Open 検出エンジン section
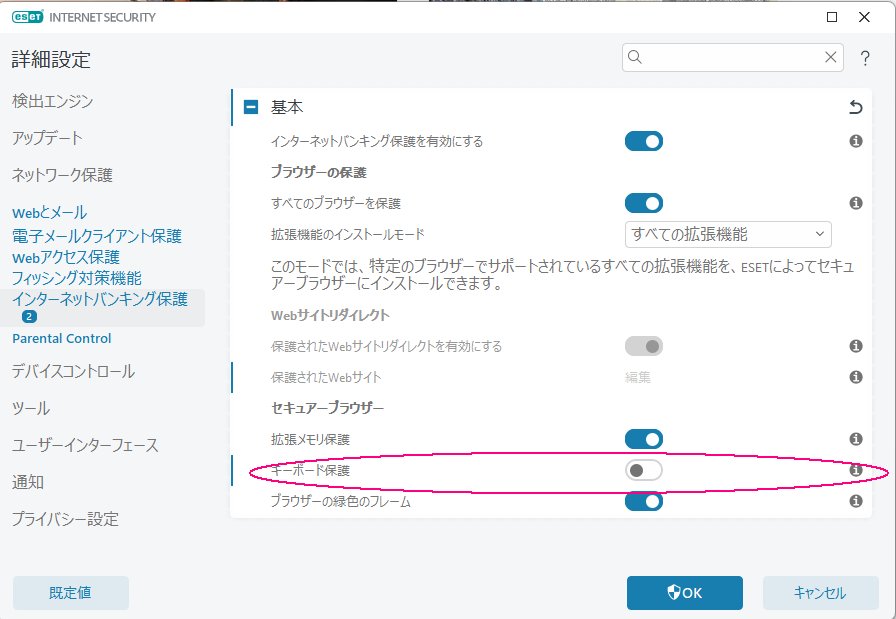Image resolution: width=896 pixels, height=619 pixels. pyautogui.click(x=53, y=101)
